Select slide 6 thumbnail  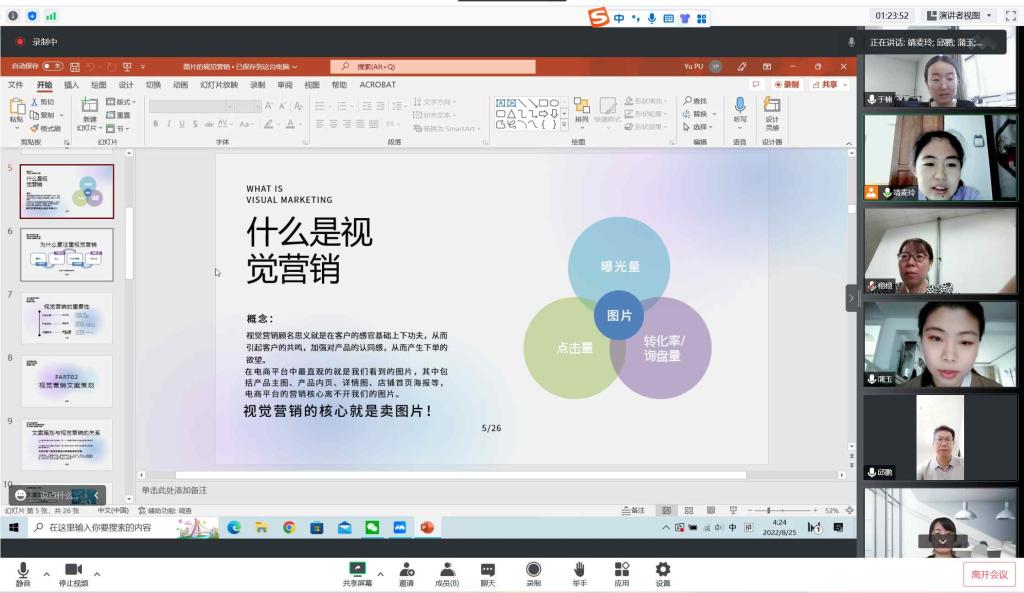tap(67, 255)
